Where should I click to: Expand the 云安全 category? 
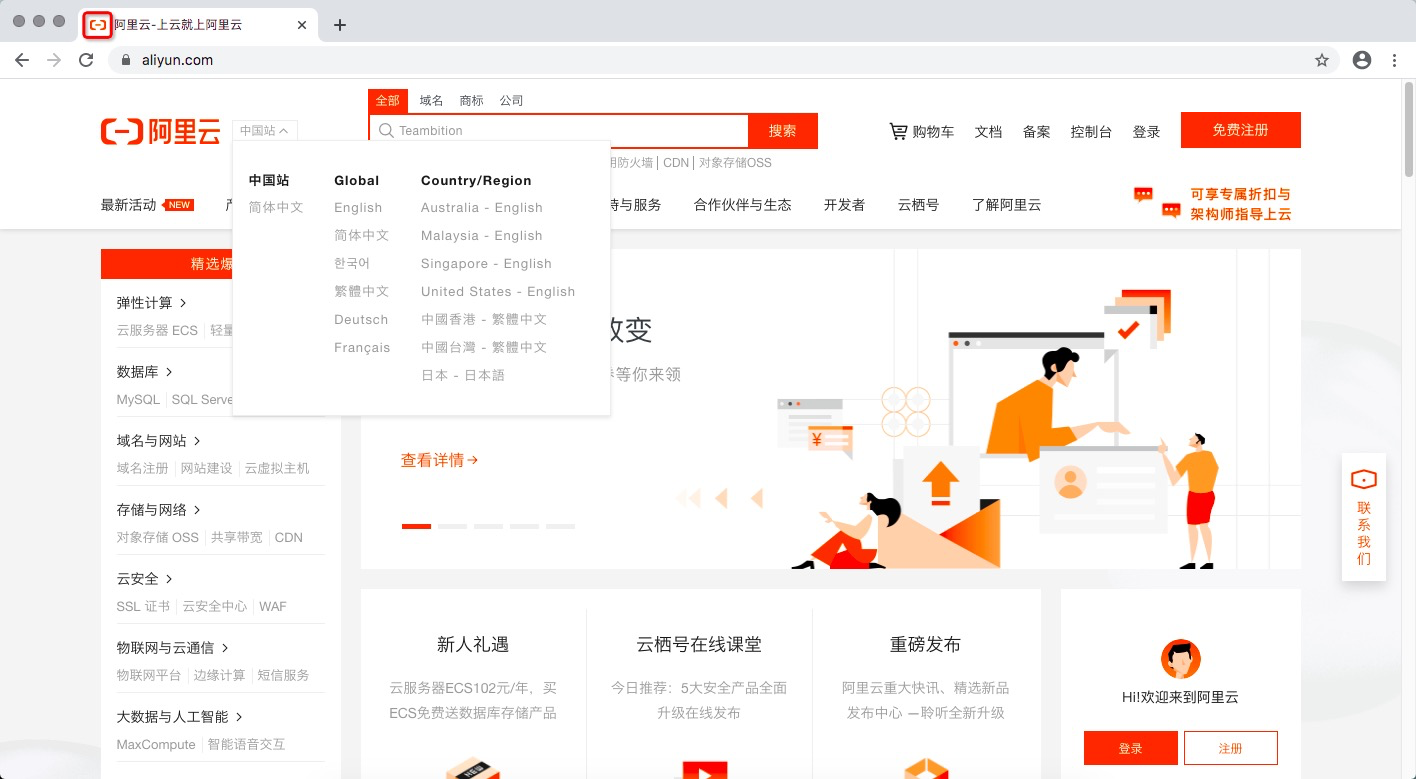point(145,579)
